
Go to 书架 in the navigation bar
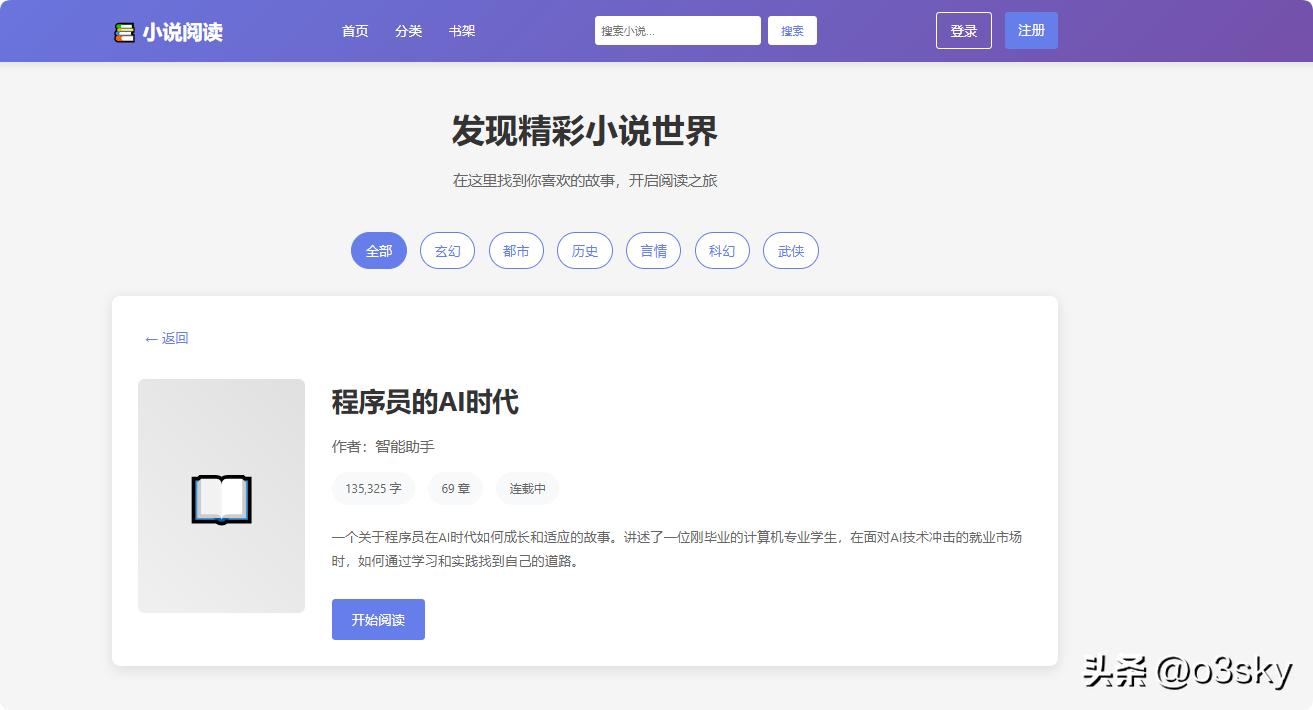[x=462, y=31]
